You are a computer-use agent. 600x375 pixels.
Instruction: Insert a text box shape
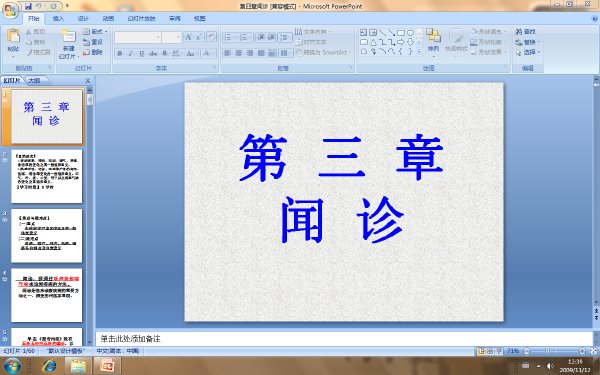click(364, 33)
